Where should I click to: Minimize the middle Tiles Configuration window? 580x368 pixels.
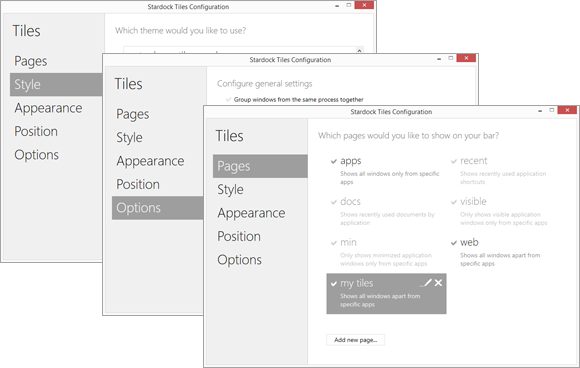[439, 59]
